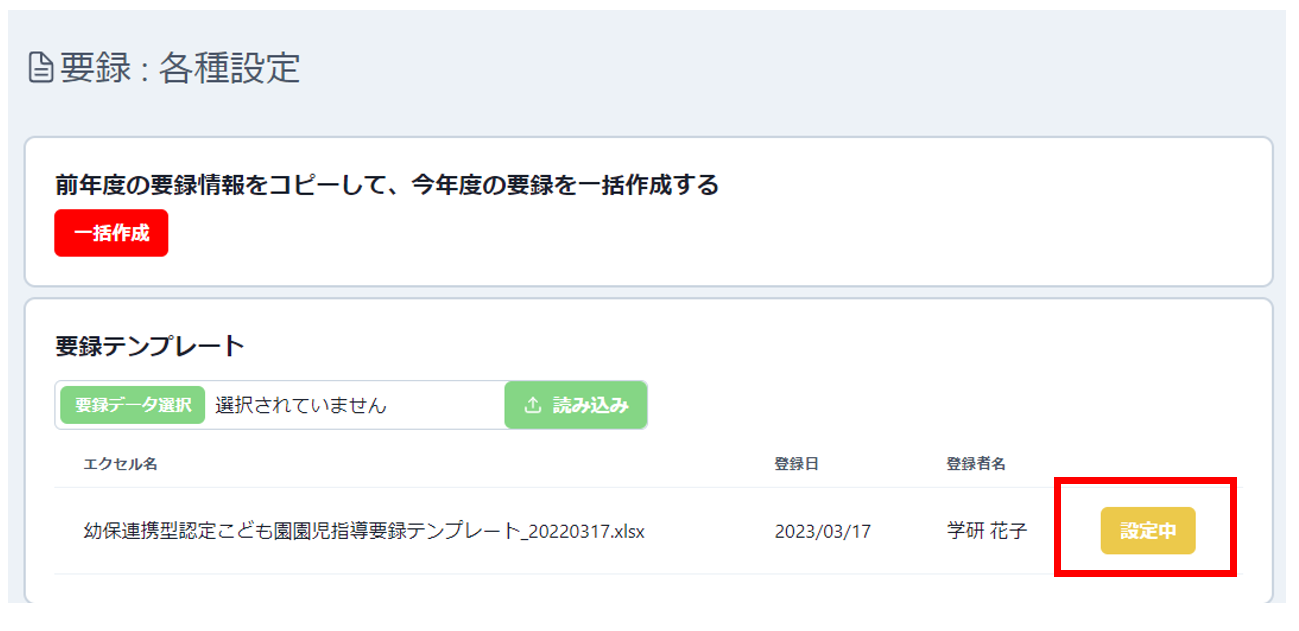Click the 登録者名 column header
The image size is (1299, 631).
[x=976, y=464]
